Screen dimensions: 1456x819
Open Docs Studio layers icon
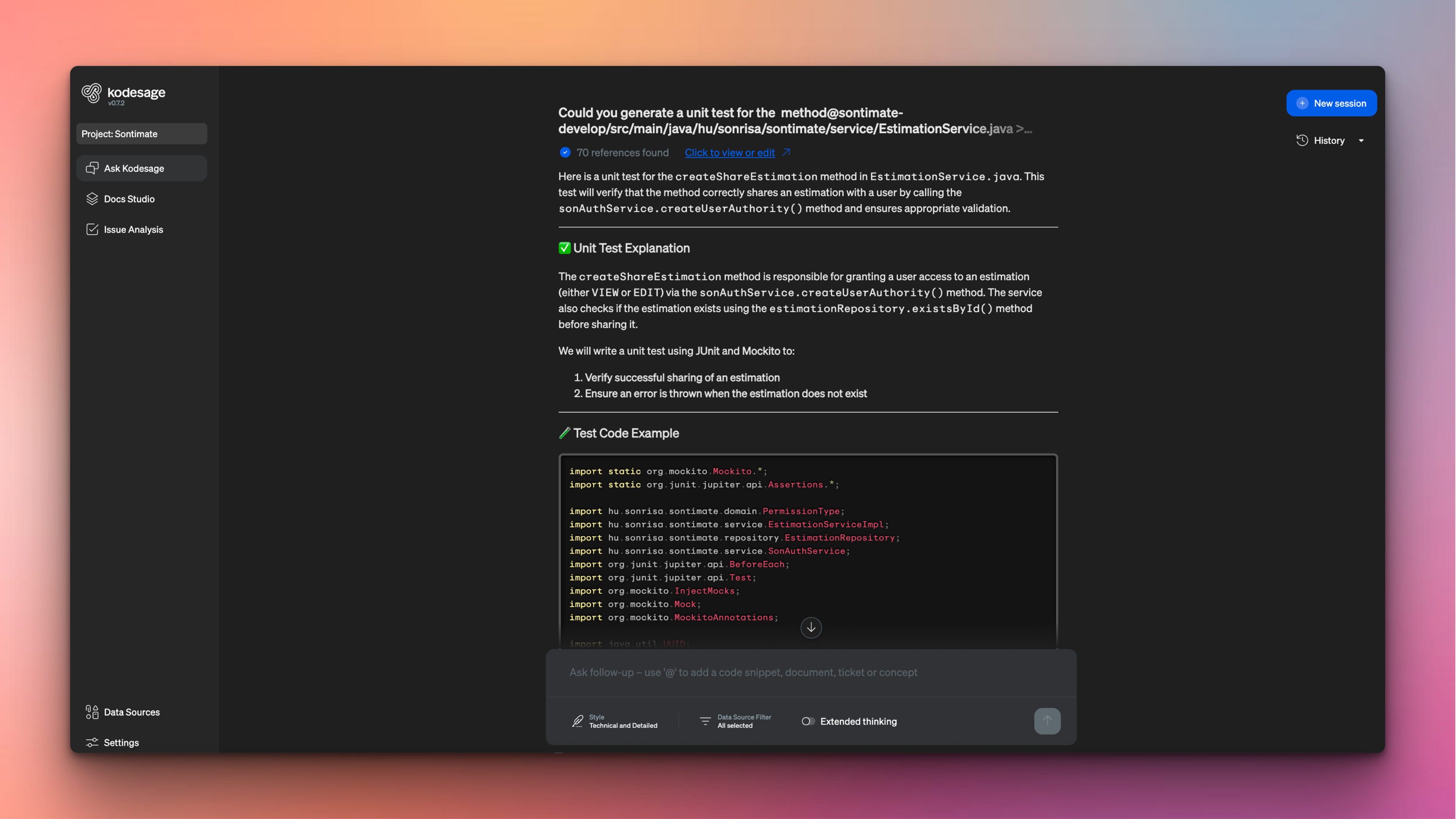91,198
